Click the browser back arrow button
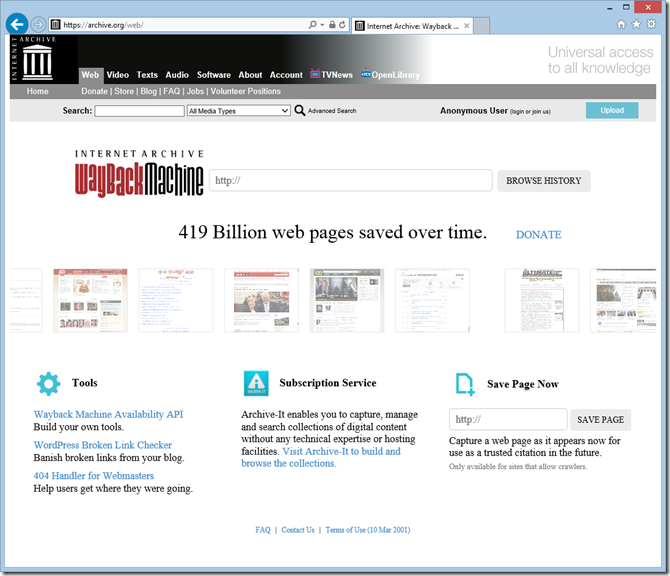This screenshot has width=670, height=576. coord(17,24)
